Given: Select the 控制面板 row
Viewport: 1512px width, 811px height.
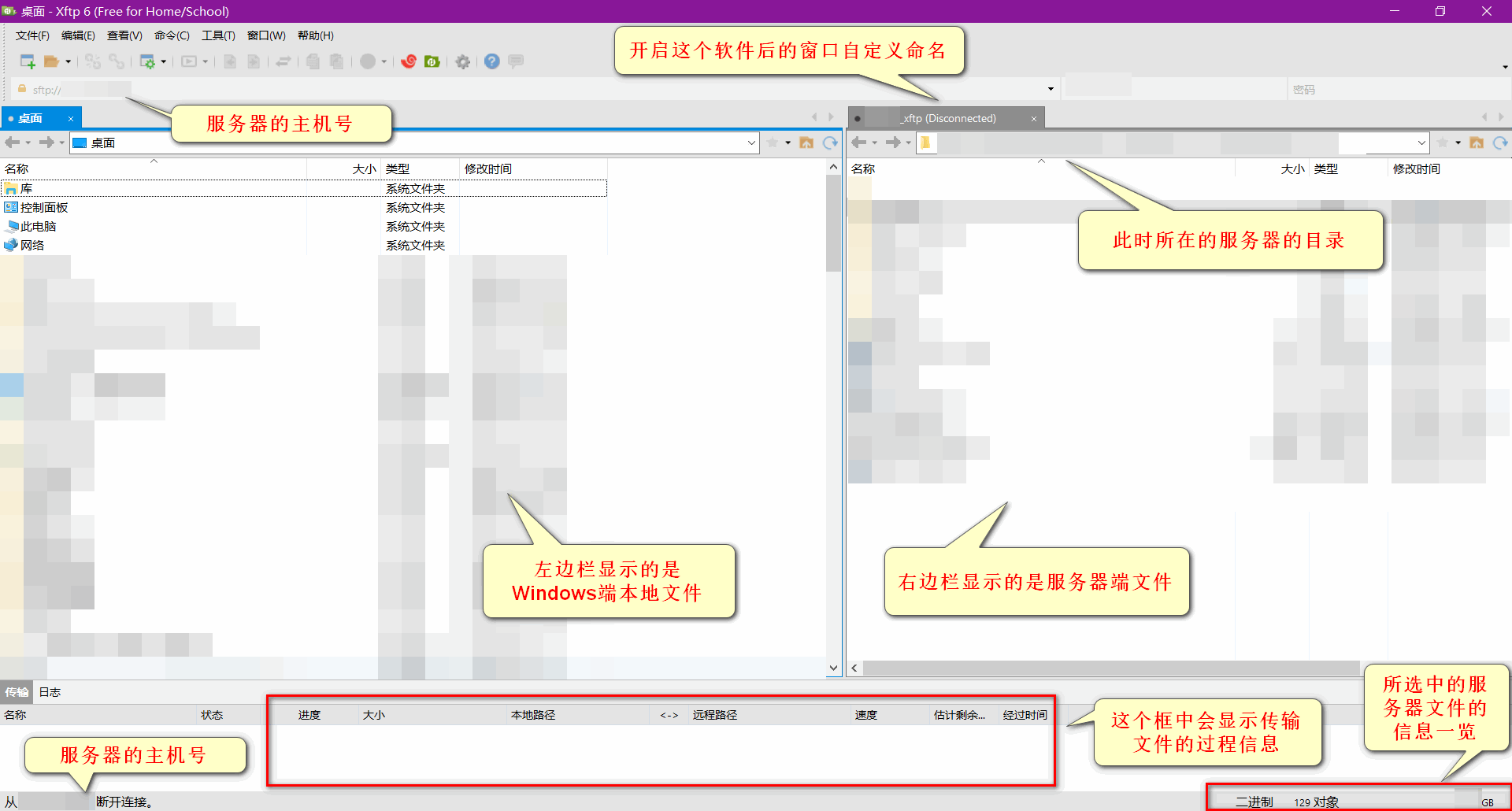Looking at the screenshot, I should (304, 208).
